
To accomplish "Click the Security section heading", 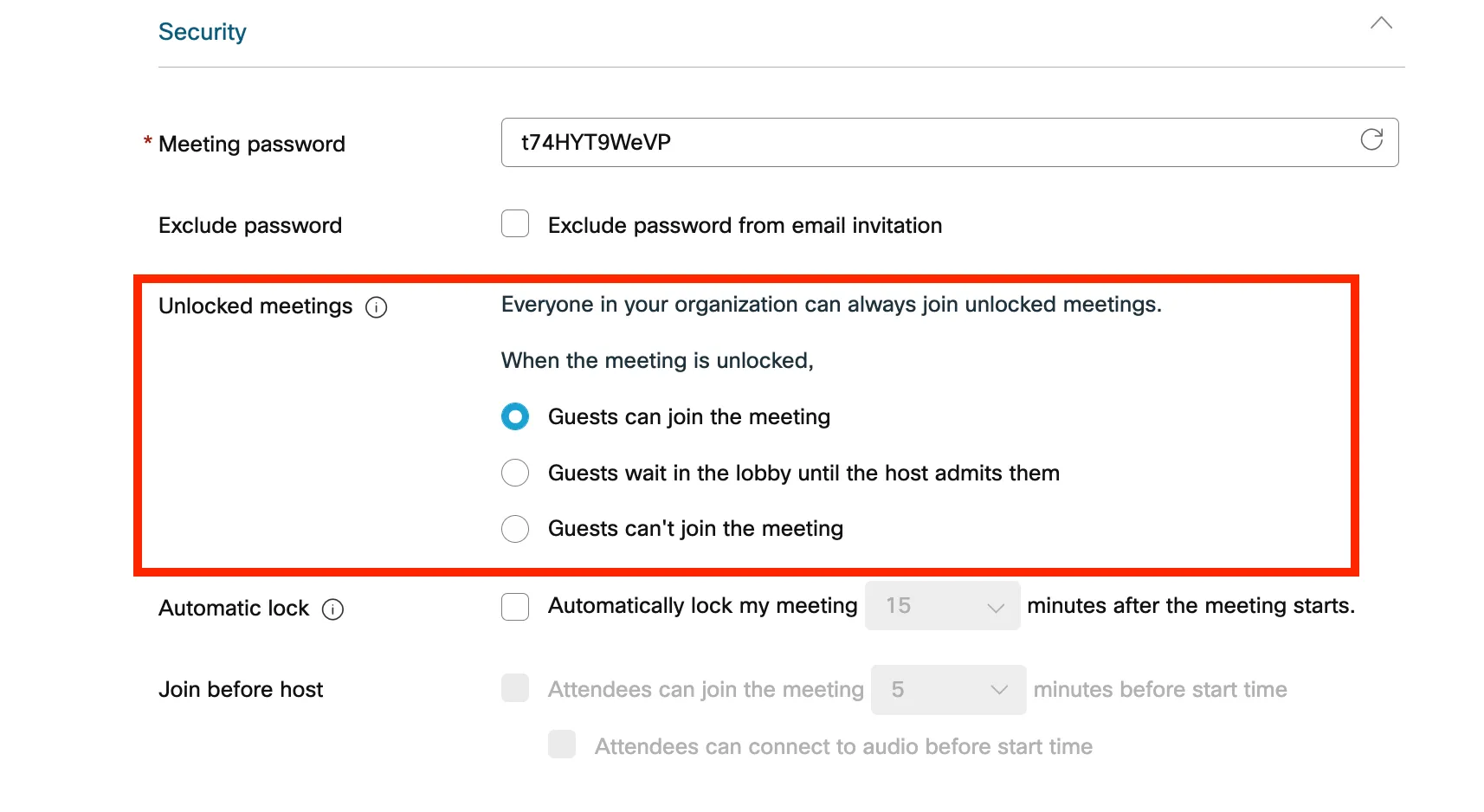I will tap(203, 32).
